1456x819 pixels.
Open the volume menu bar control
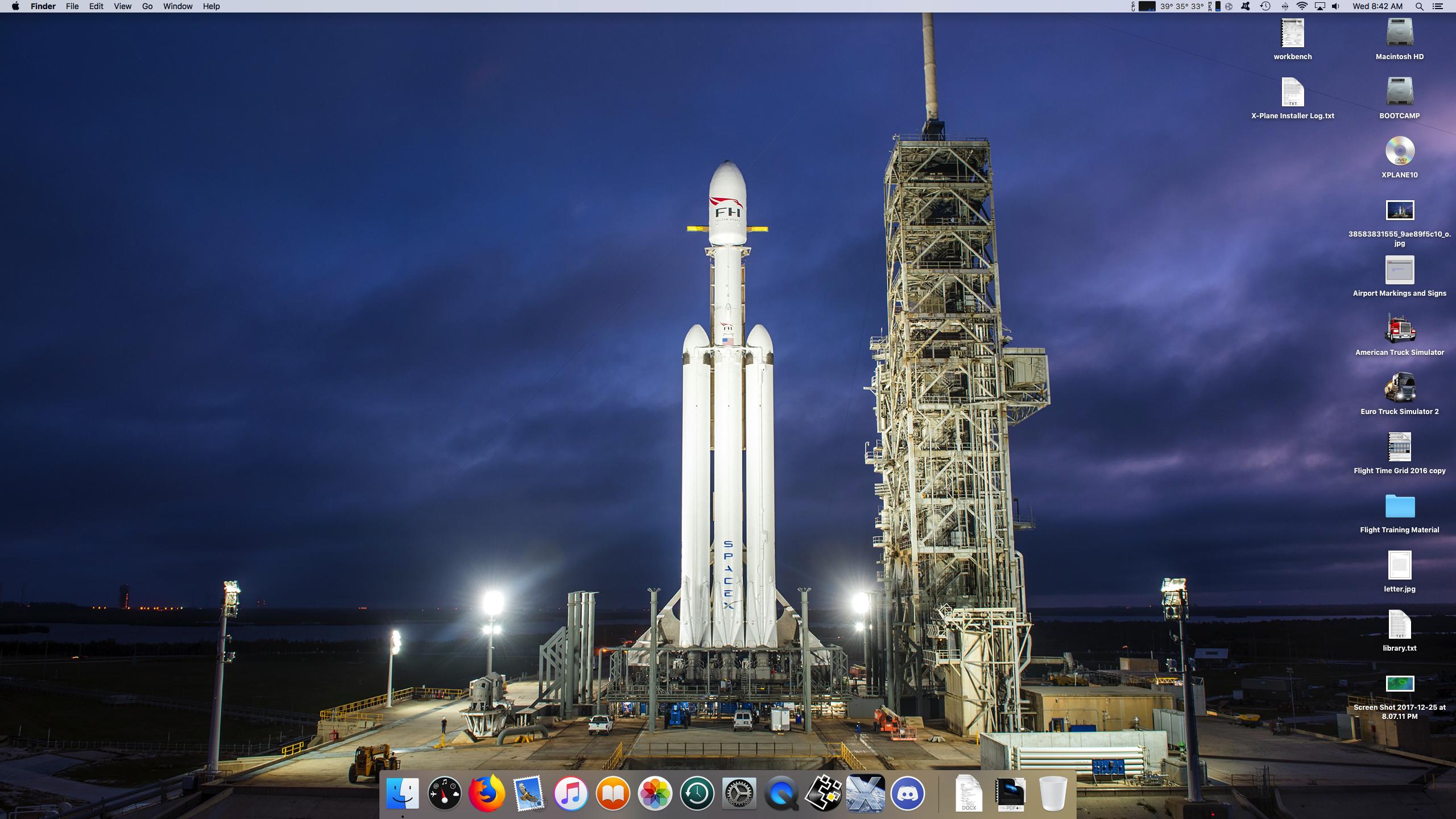[1335, 6]
